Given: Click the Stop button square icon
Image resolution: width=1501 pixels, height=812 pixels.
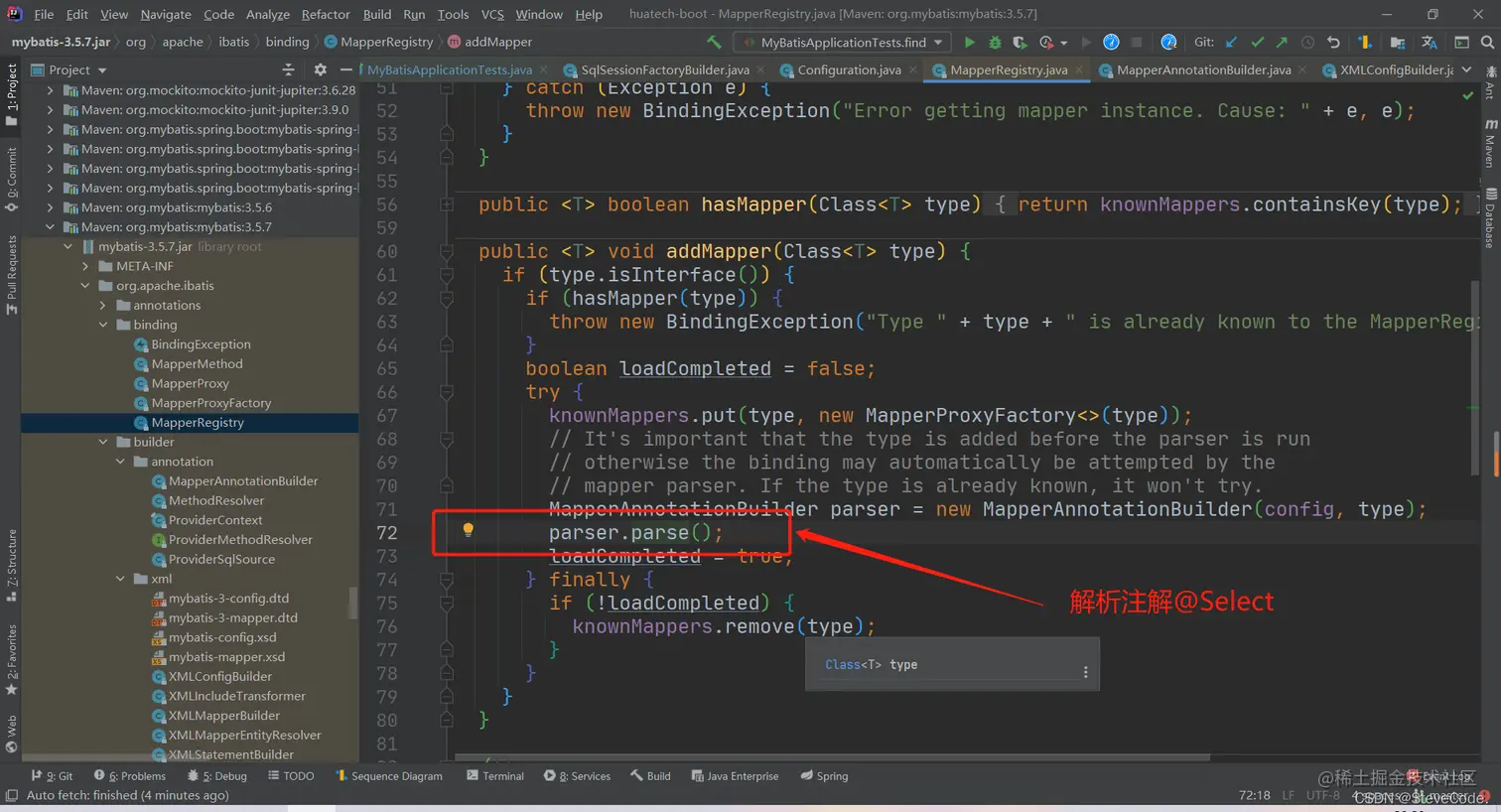Looking at the screenshot, I should point(1137,42).
